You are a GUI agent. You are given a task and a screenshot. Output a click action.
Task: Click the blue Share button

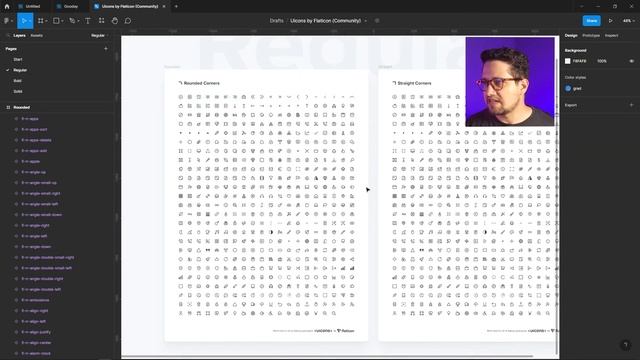pos(591,21)
